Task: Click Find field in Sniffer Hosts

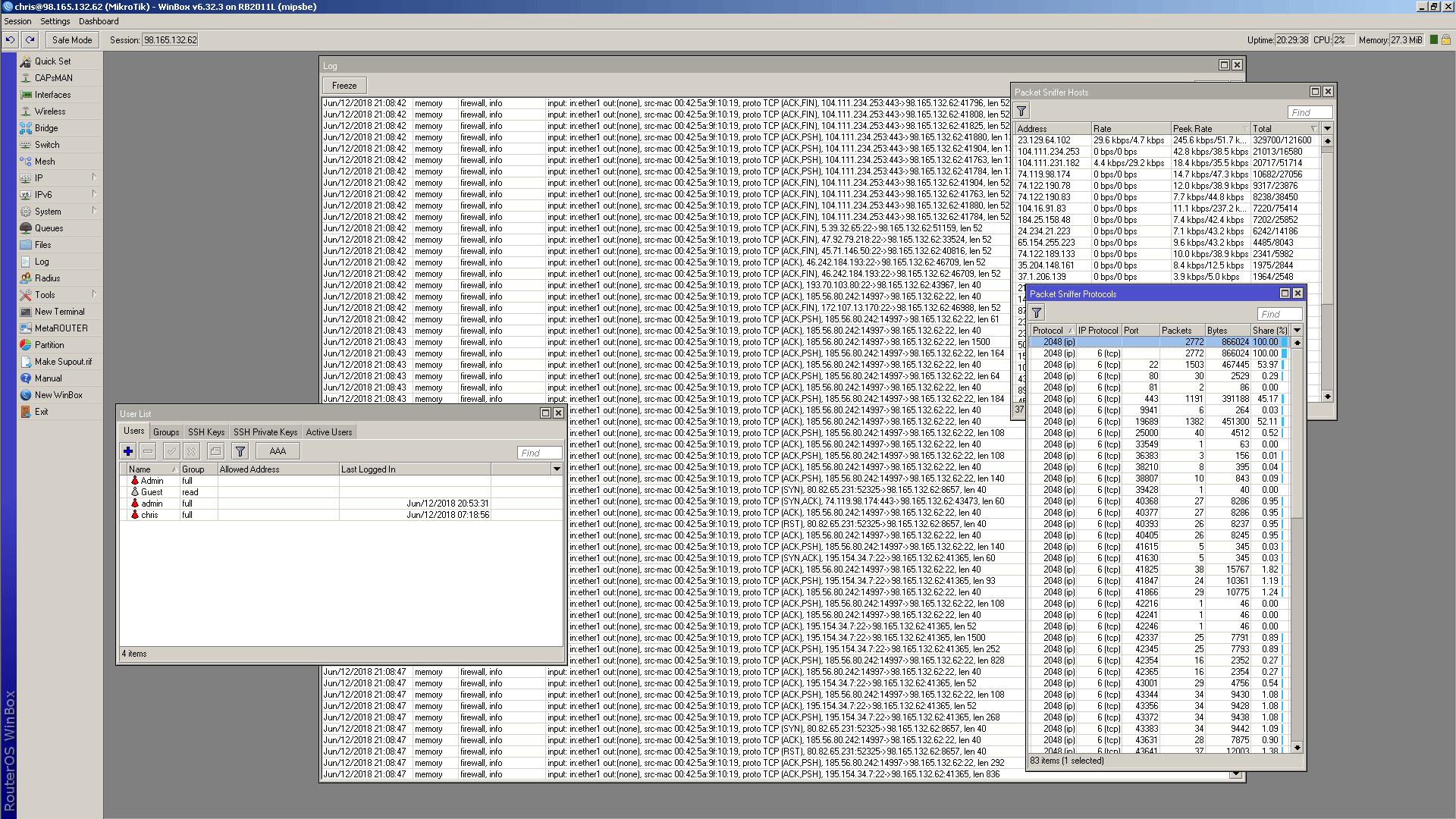Action: (1310, 112)
